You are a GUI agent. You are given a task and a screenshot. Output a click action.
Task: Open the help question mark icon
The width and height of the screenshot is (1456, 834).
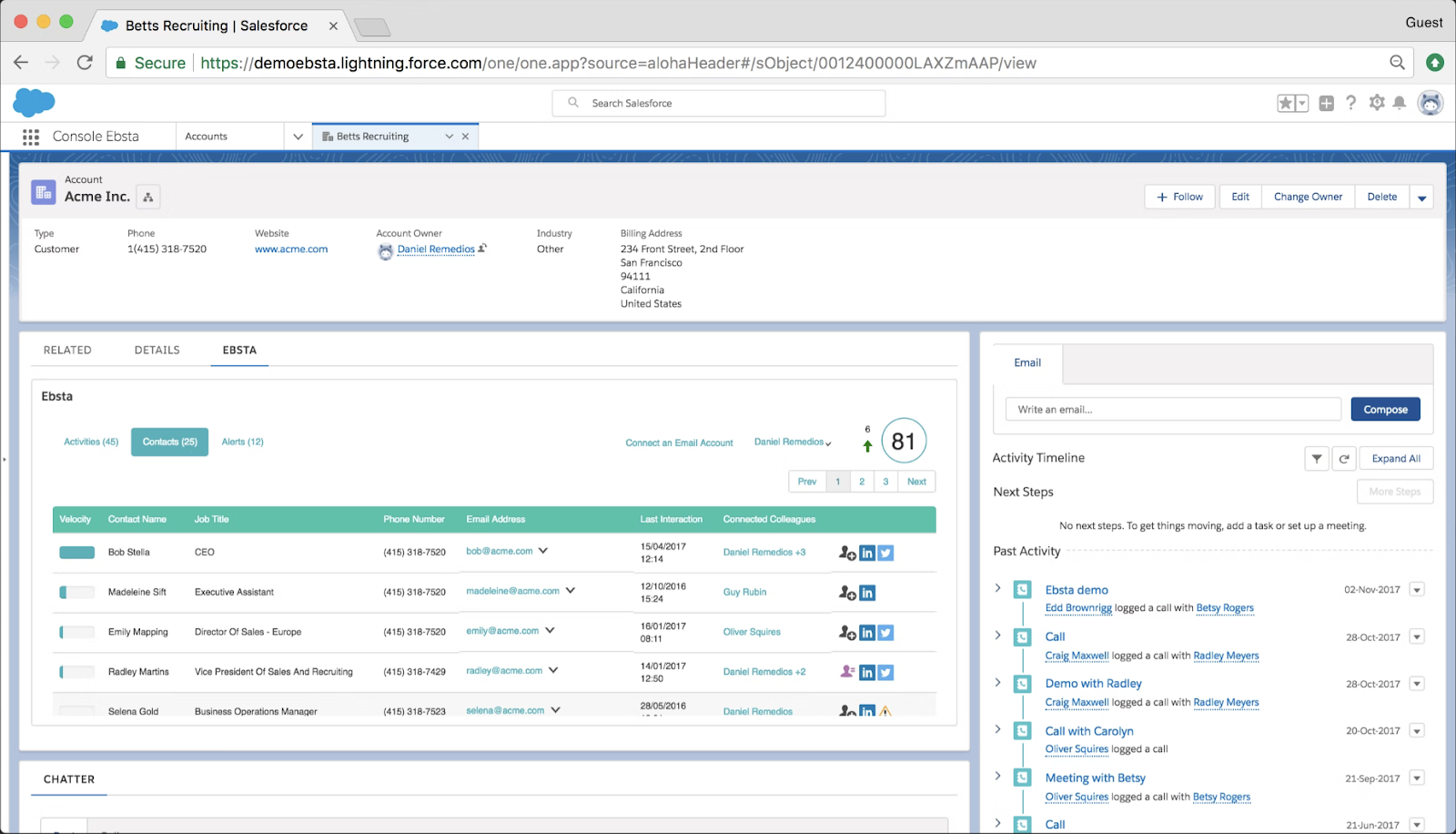pos(1351,103)
